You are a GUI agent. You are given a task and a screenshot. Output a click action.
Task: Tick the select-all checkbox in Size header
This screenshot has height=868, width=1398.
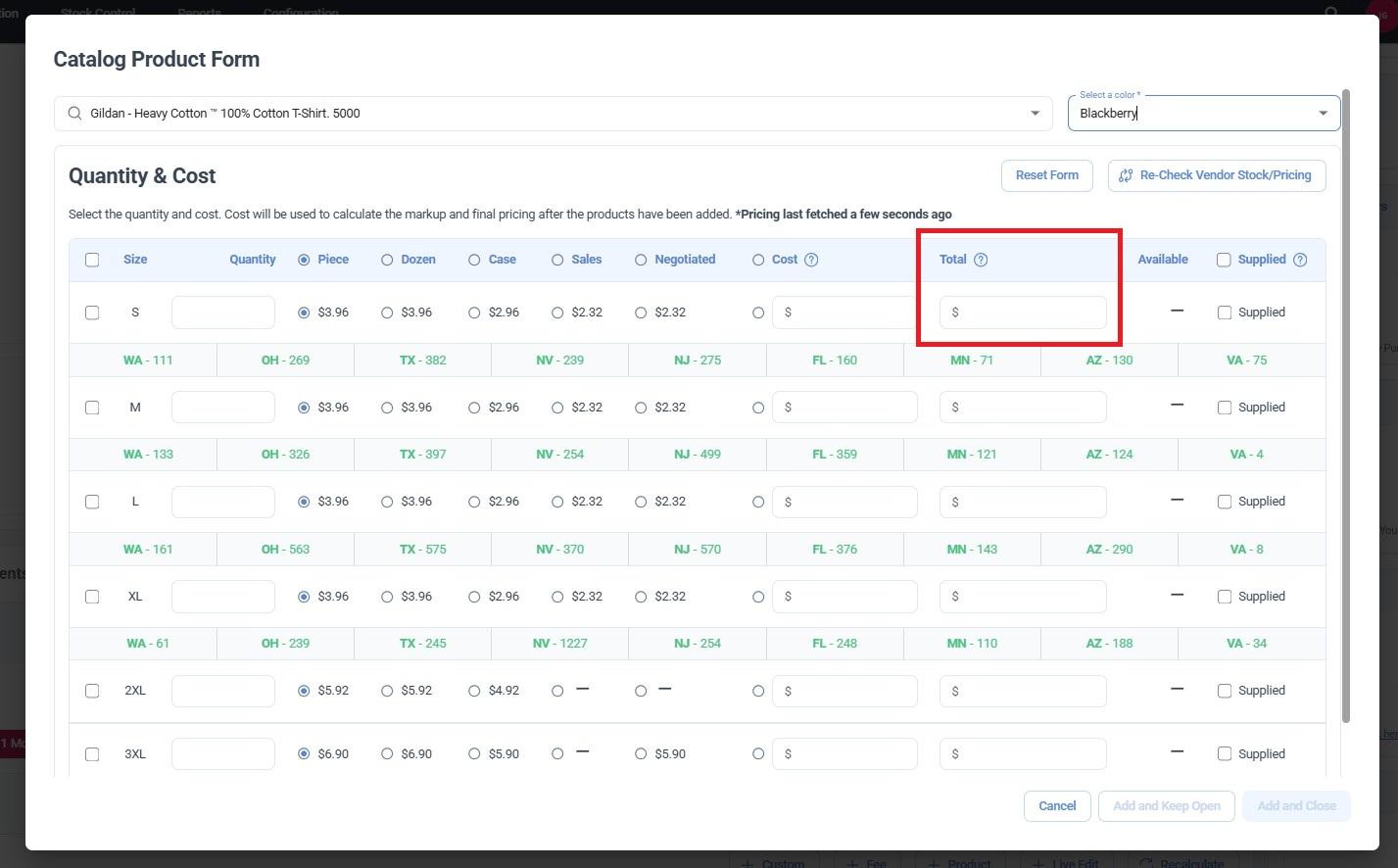92,260
